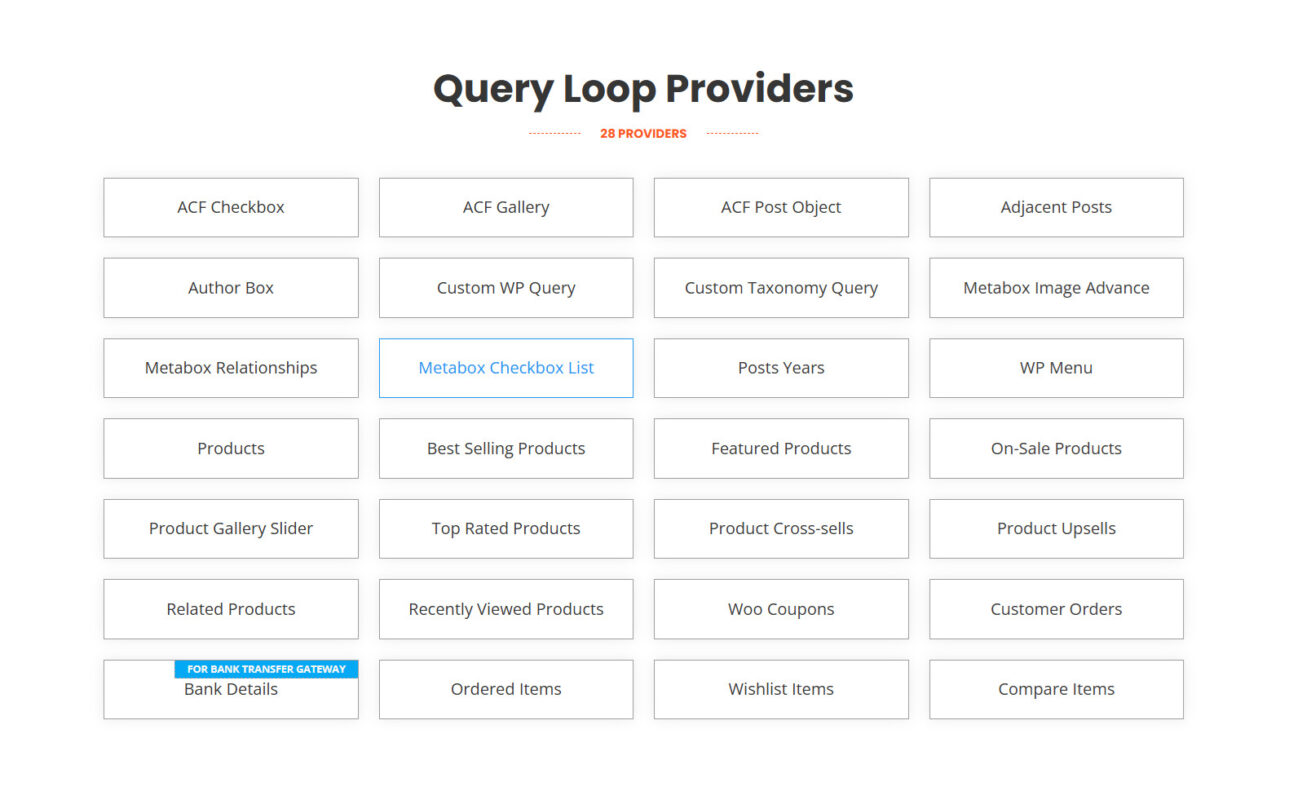
Task: Select Bank Details for bank transfer gateway
Action: [231, 692]
